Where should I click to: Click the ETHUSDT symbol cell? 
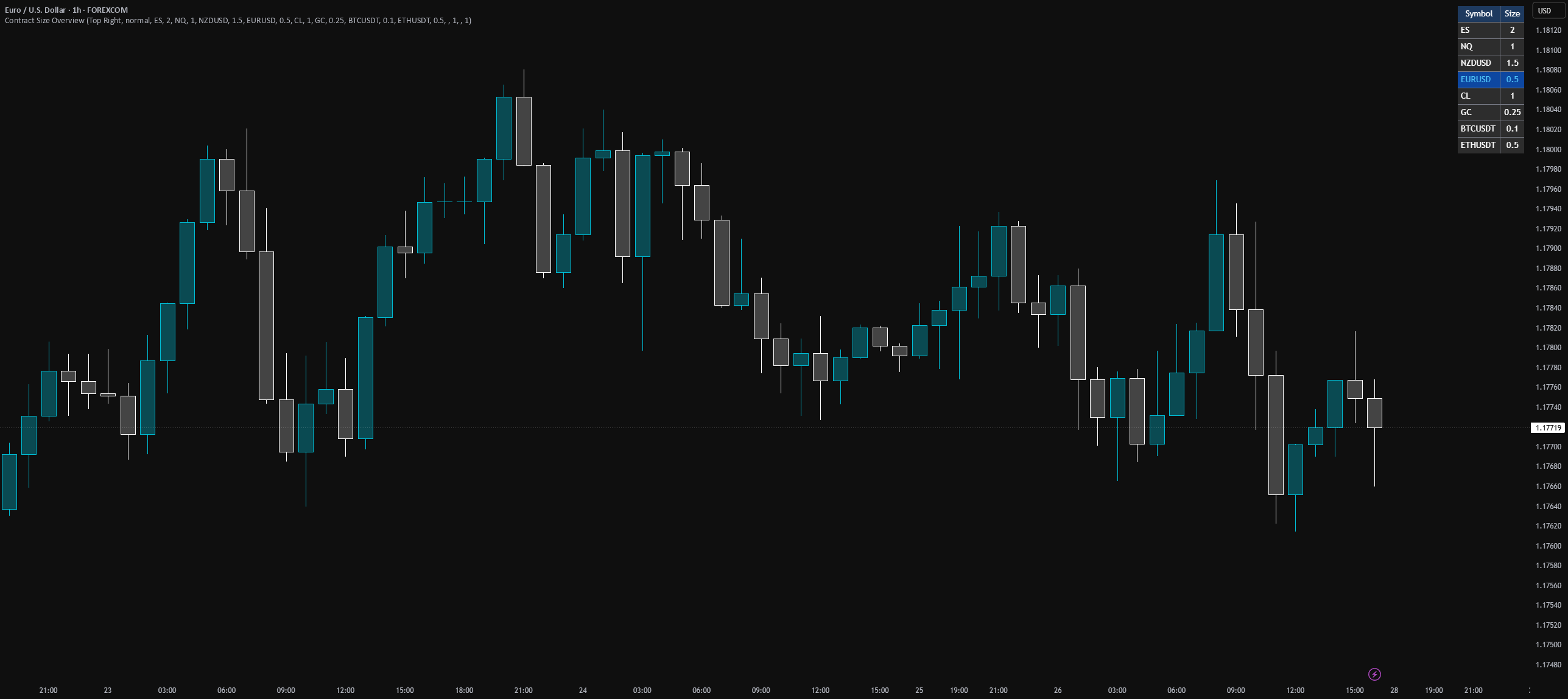(1478, 145)
